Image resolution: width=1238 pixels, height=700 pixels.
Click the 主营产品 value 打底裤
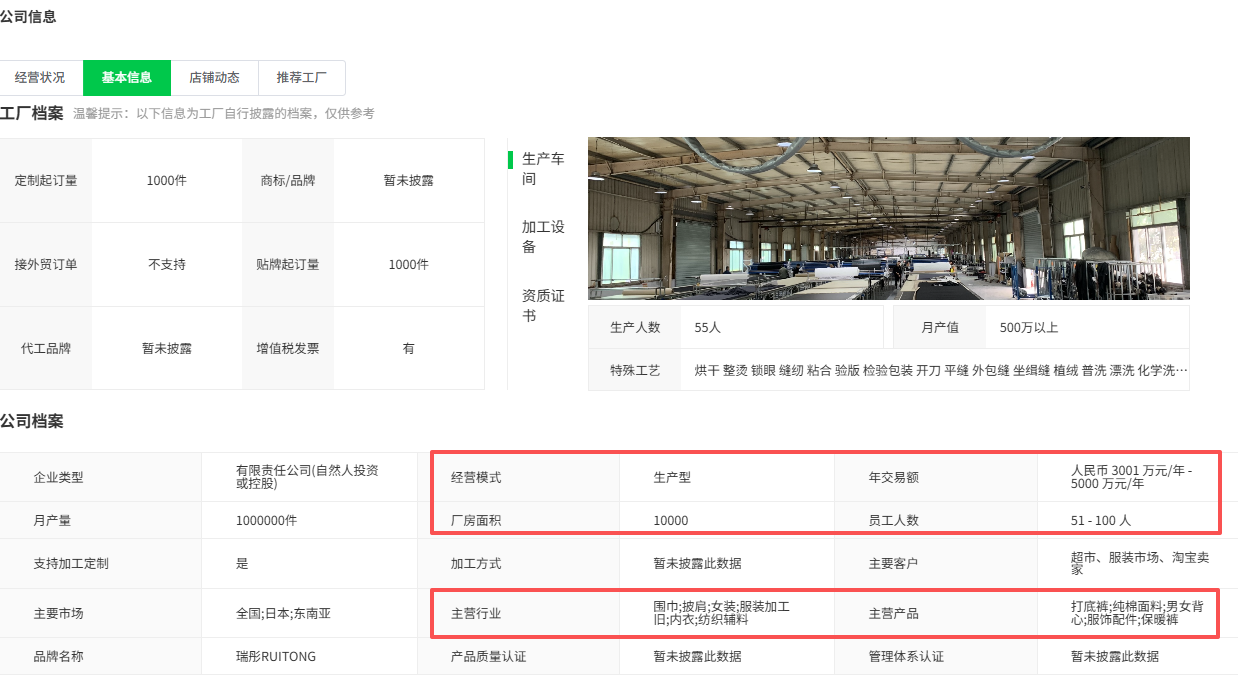click(1128, 613)
